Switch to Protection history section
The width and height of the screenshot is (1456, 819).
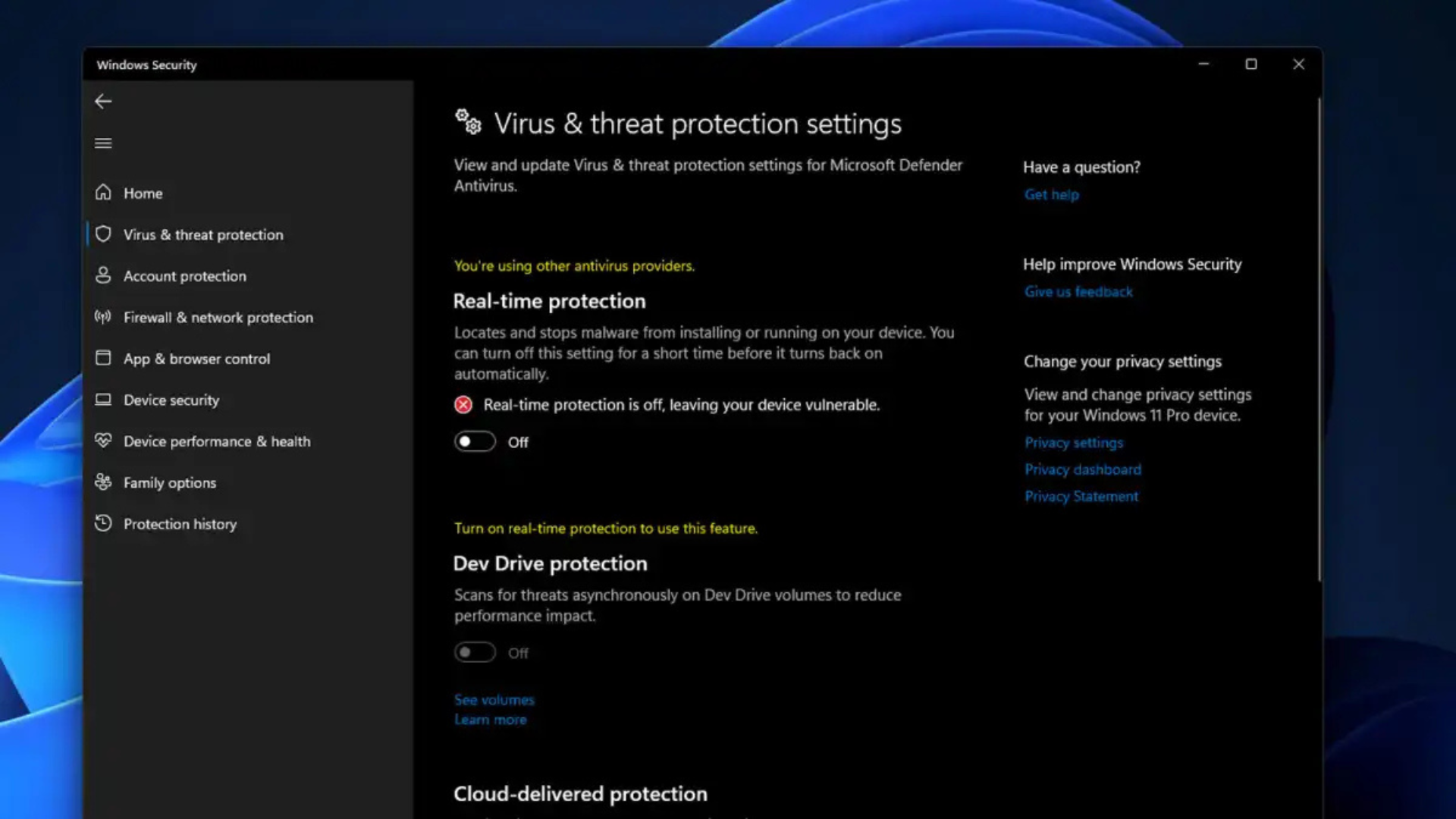(180, 523)
